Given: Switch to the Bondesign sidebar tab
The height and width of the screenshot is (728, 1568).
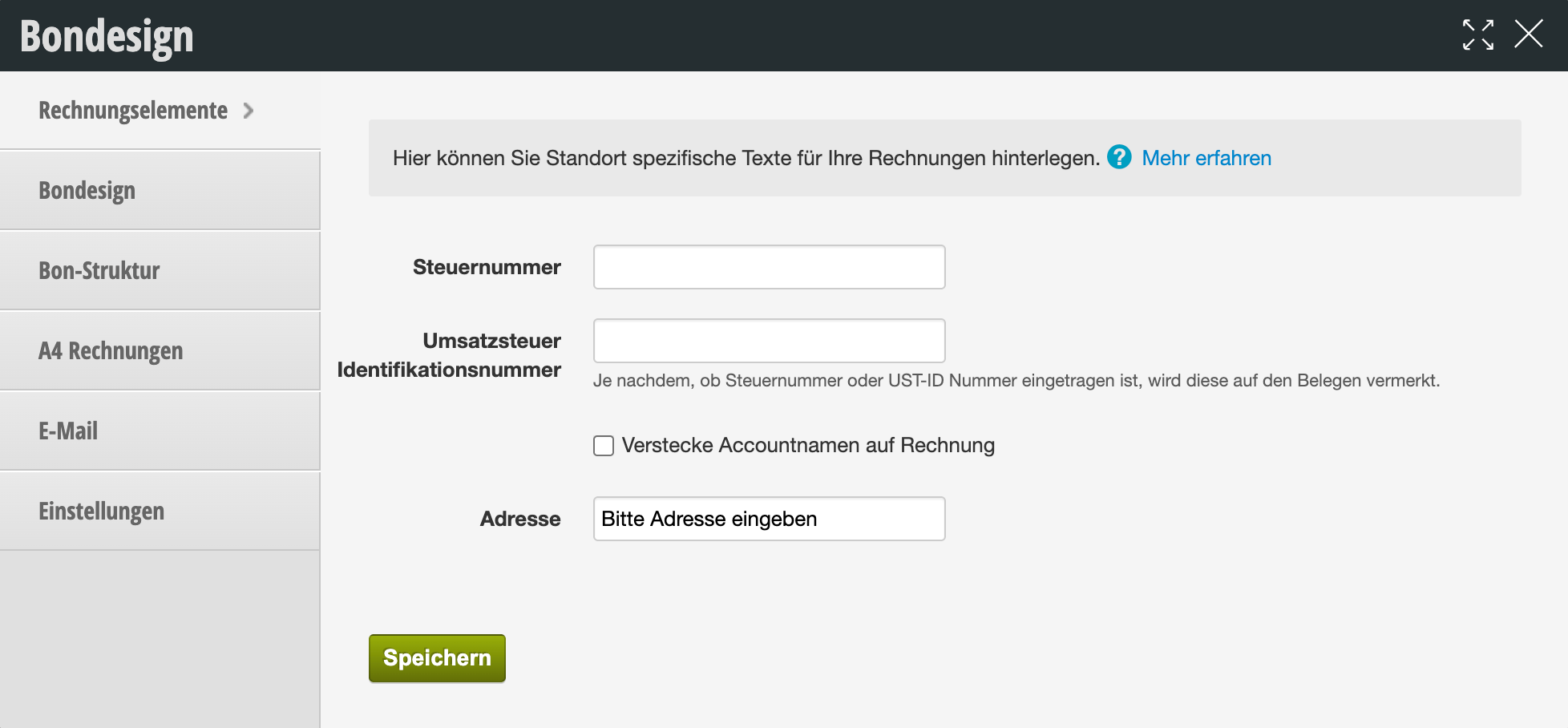Looking at the screenshot, I should 87,191.
